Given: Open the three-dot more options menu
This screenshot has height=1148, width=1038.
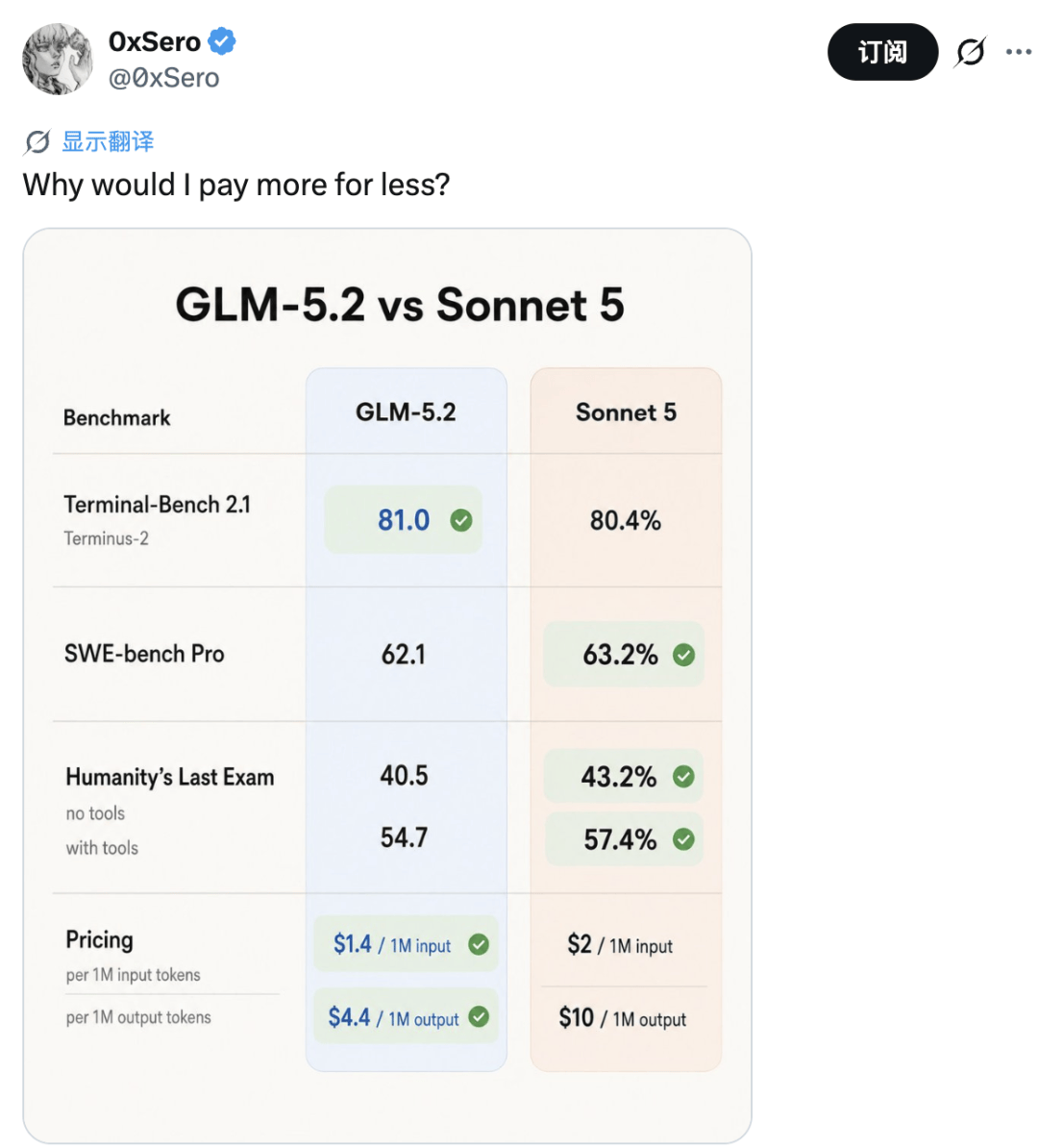Looking at the screenshot, I should pyautogui.click(x=1018, y=52).
